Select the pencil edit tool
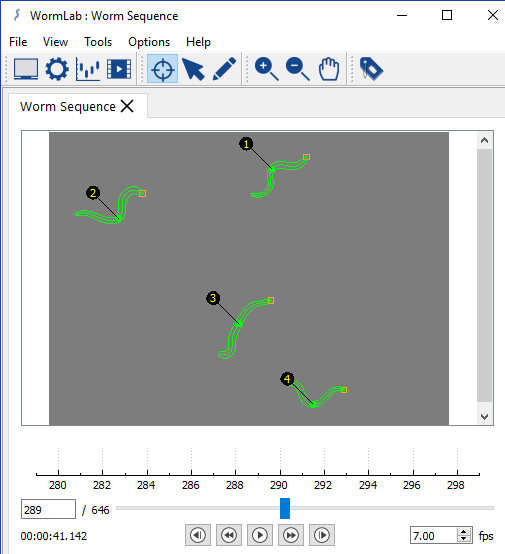505x554 pixels. pyautogui.click(x=224, y=69)
